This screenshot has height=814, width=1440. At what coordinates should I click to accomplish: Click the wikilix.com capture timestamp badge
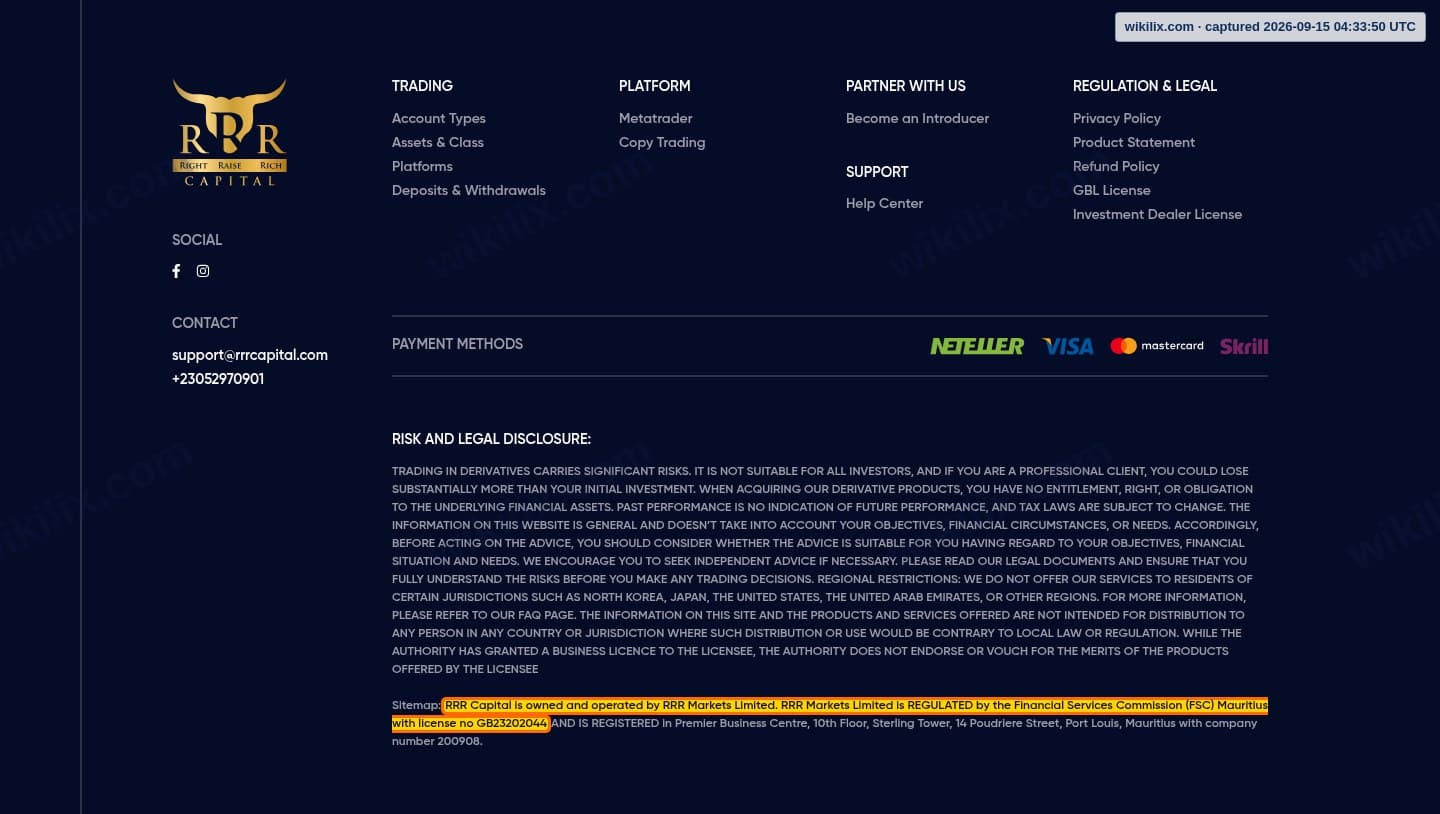tap(1270, 27)
